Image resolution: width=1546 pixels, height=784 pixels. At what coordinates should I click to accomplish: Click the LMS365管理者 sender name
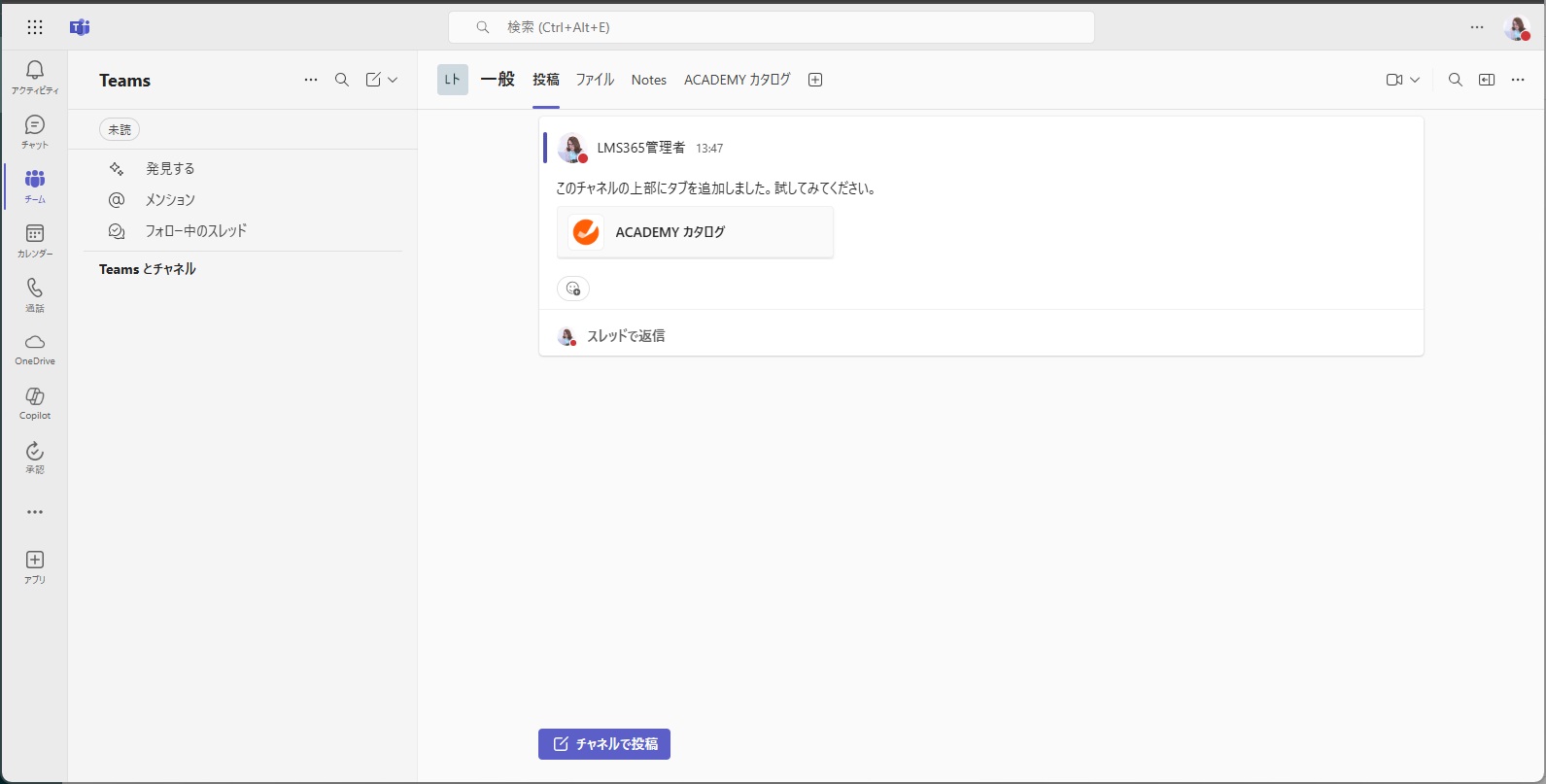coord(641,148)
